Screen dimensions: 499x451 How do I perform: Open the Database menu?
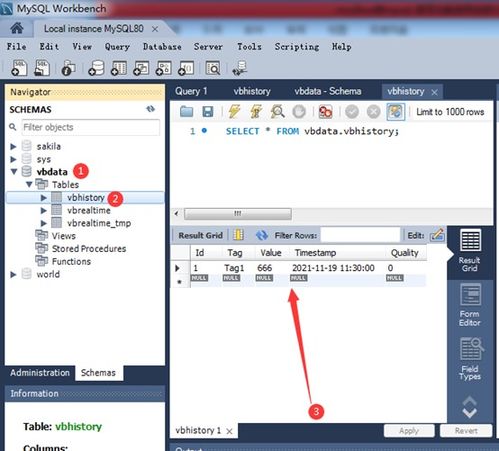[162, 47]
